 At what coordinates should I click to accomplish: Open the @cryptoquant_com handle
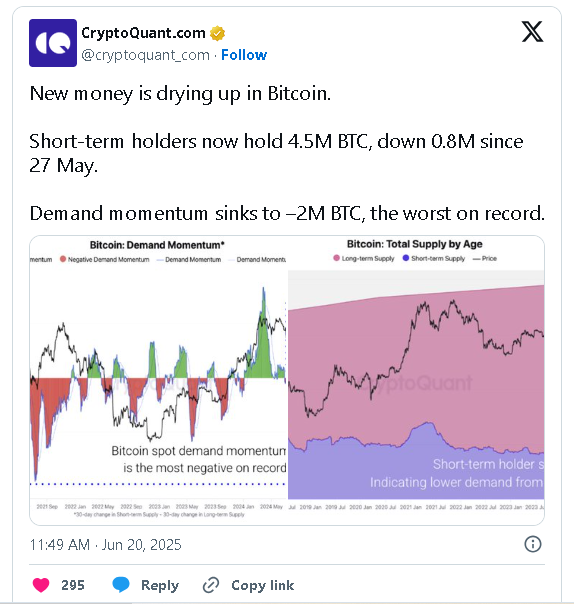coord(145,55)
